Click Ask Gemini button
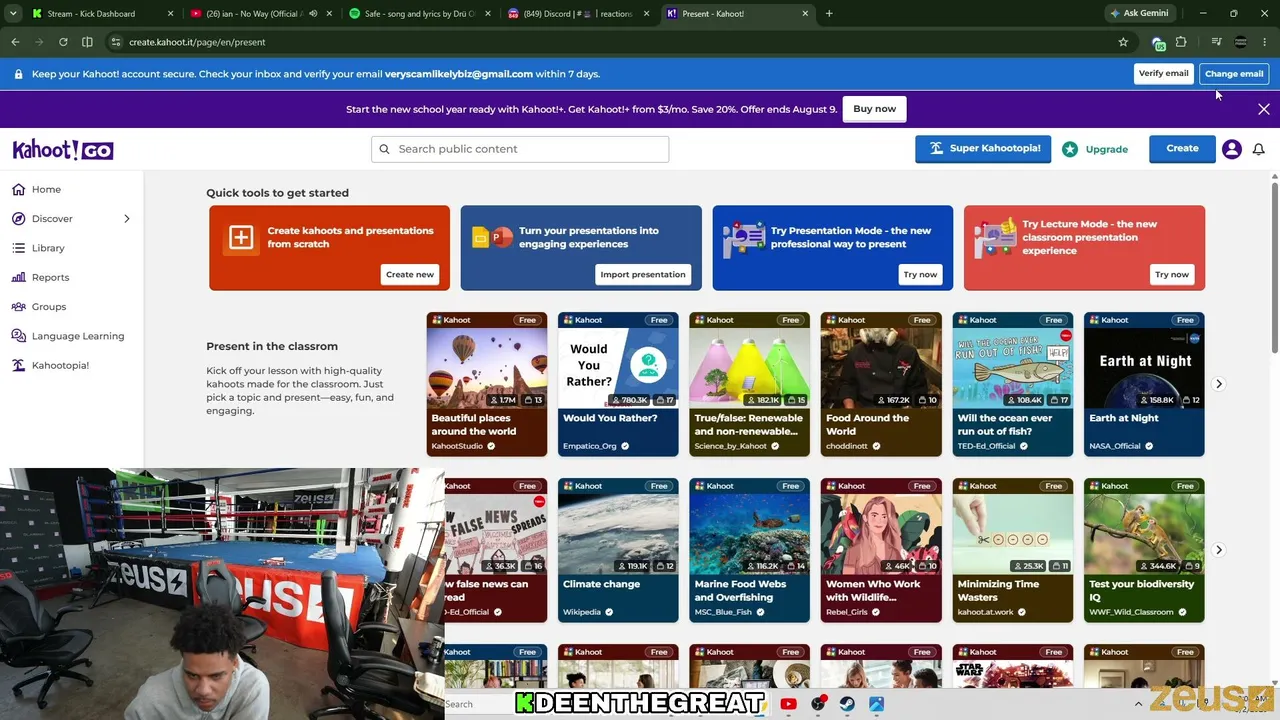 tap(1138, 14)
